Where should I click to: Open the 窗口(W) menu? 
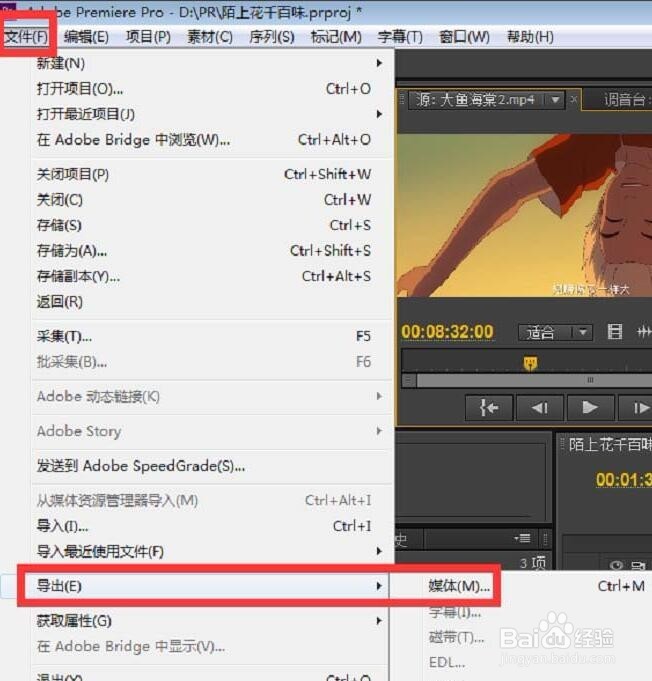click(464, 36)
